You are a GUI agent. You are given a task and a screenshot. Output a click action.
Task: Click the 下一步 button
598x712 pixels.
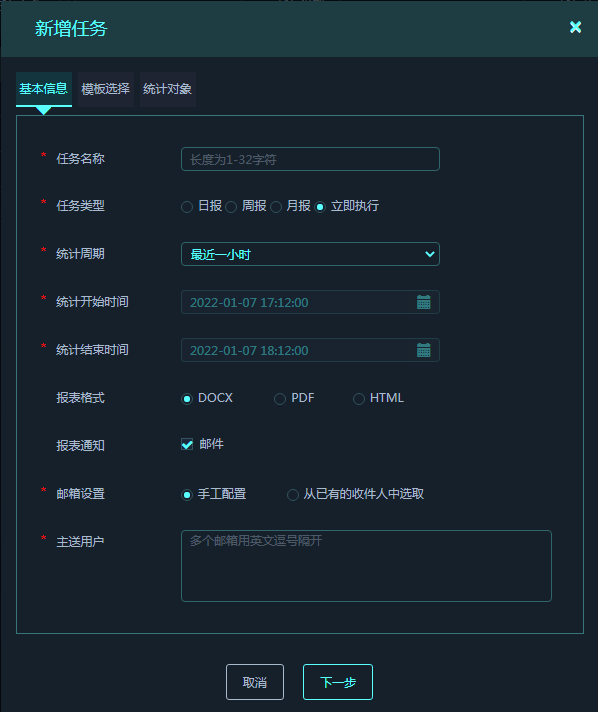[338, 682]
